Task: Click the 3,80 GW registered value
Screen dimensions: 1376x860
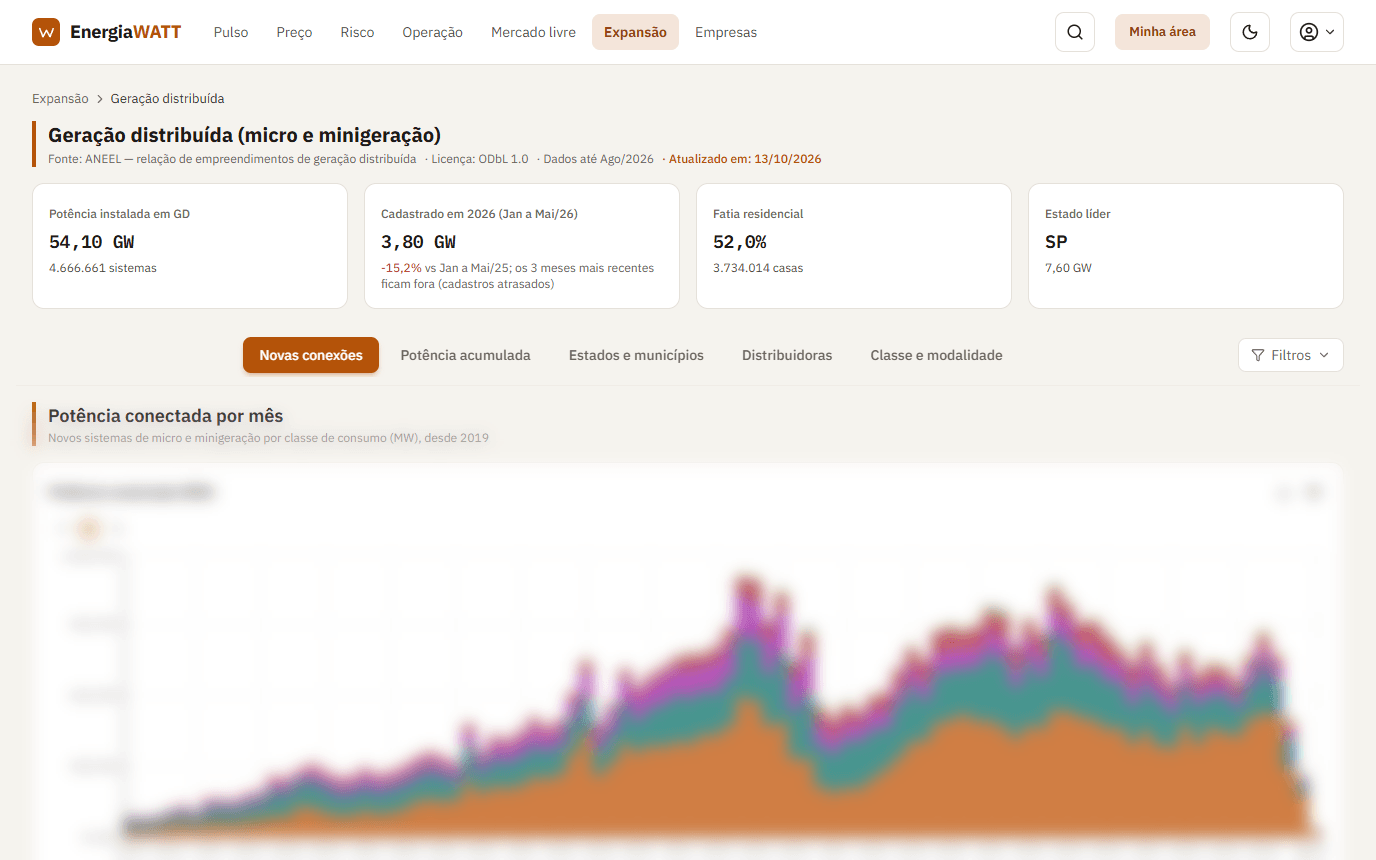Action: coord(418,242)
